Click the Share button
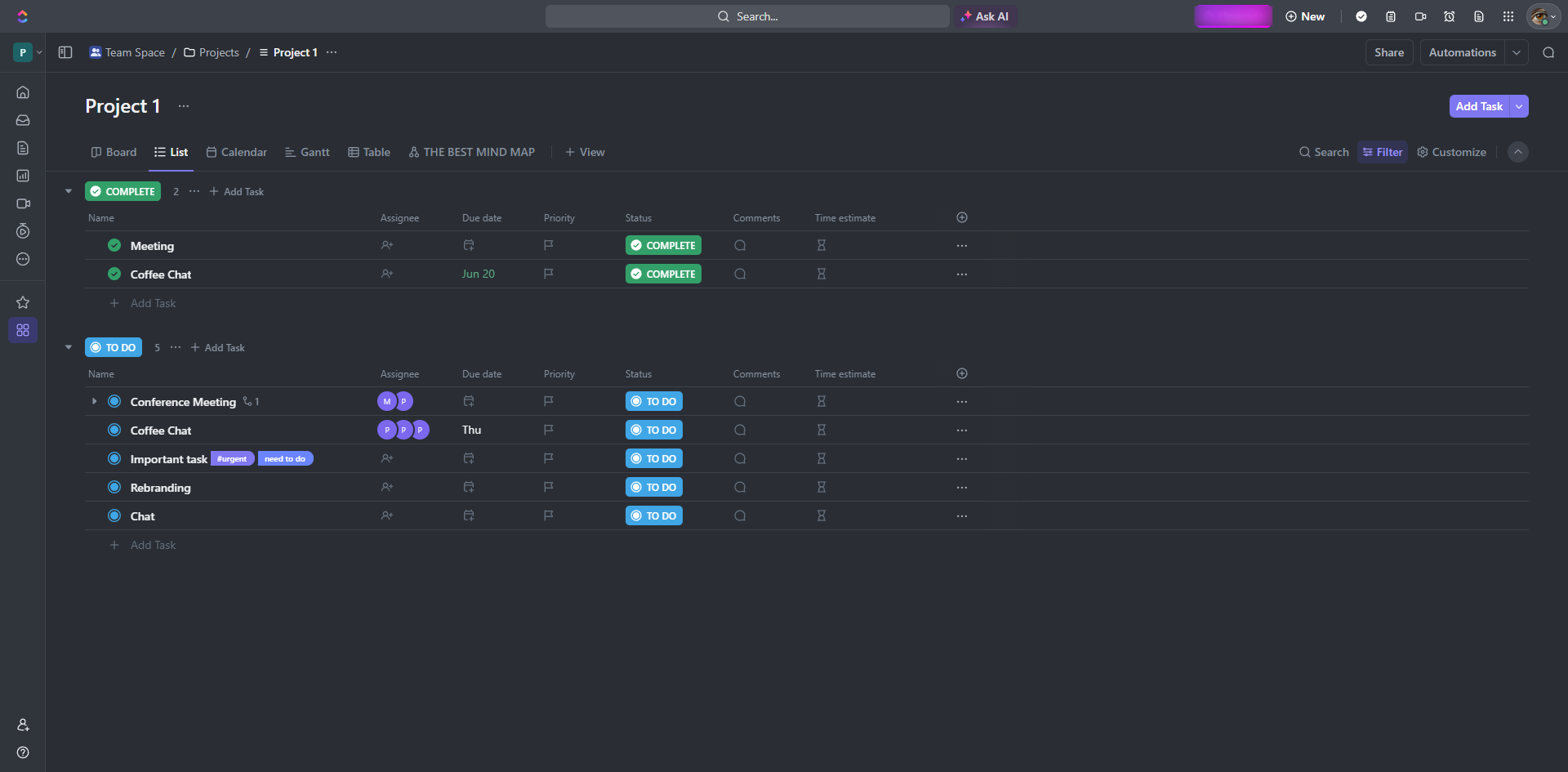 point(1389,52)
